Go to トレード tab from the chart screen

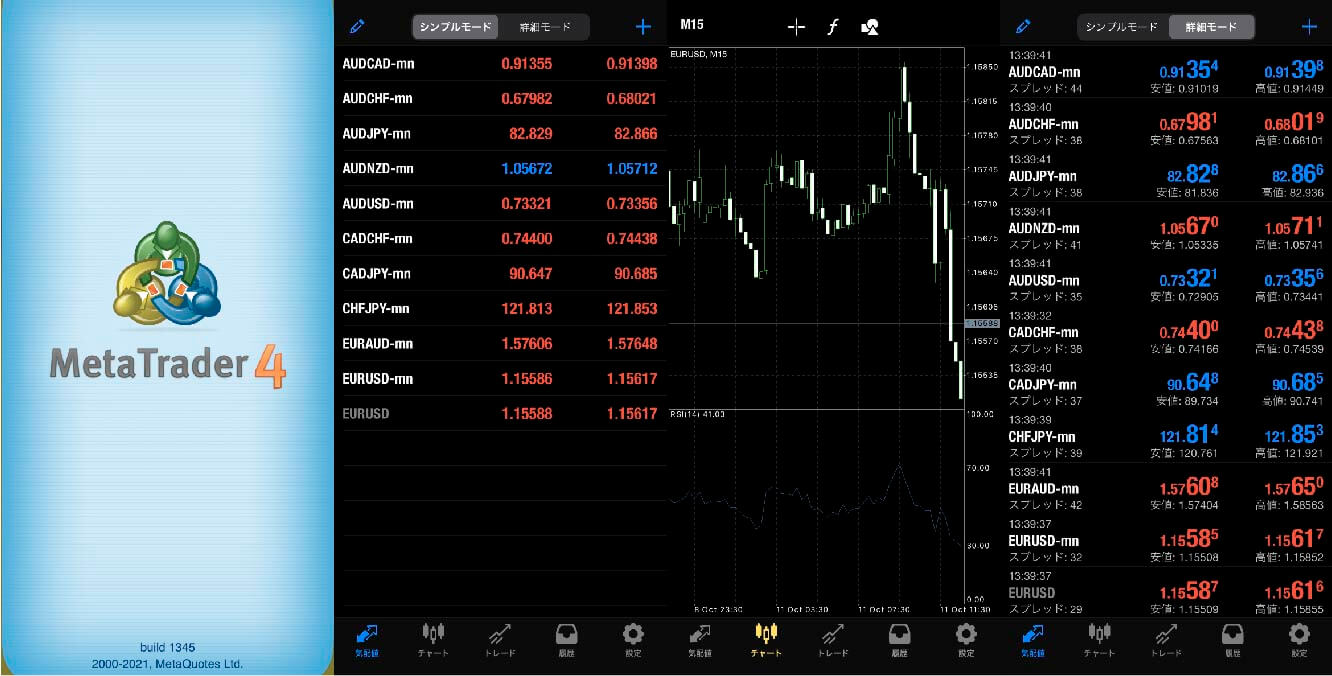click(x=832, y=640)
